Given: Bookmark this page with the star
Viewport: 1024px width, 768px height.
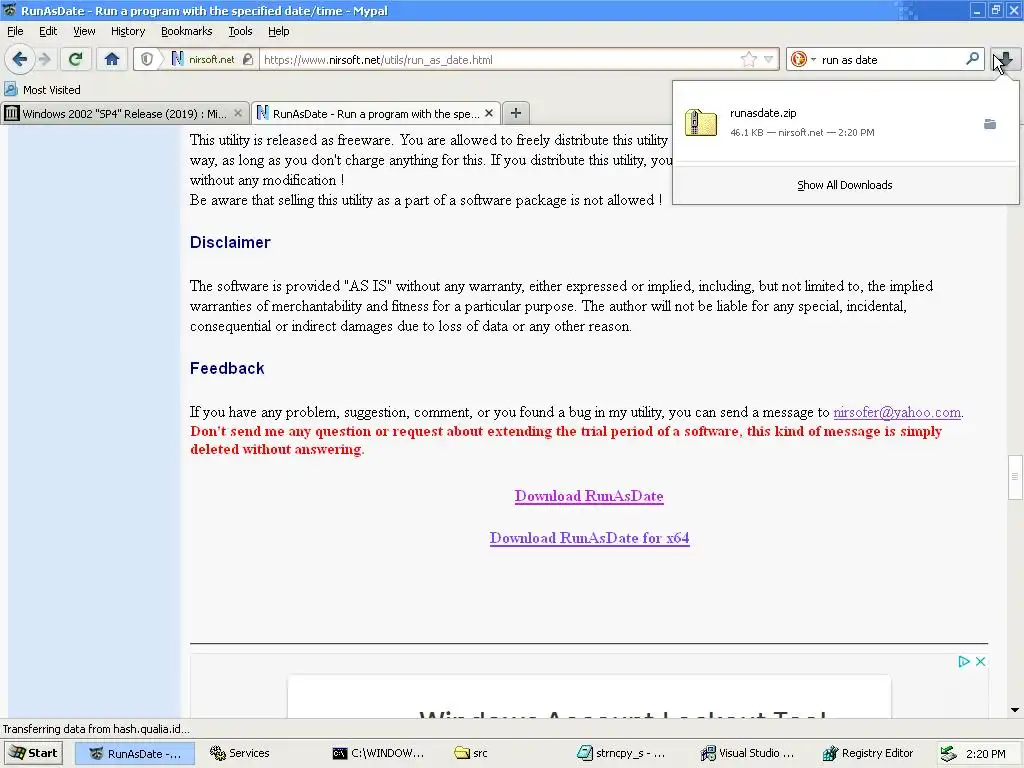Looking at the screenshot, I should coord(748,59).
